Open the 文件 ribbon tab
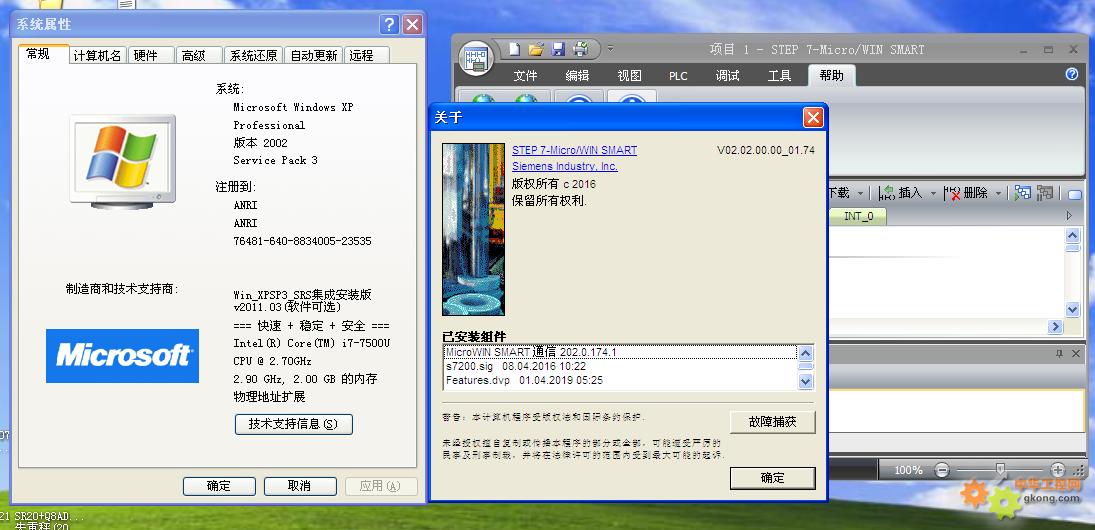Viewport: 1095px width, 530px height. (x=525, y=75)
